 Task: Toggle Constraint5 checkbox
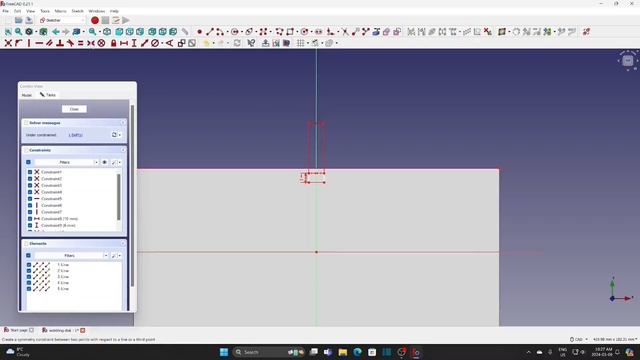click(30, 199)
